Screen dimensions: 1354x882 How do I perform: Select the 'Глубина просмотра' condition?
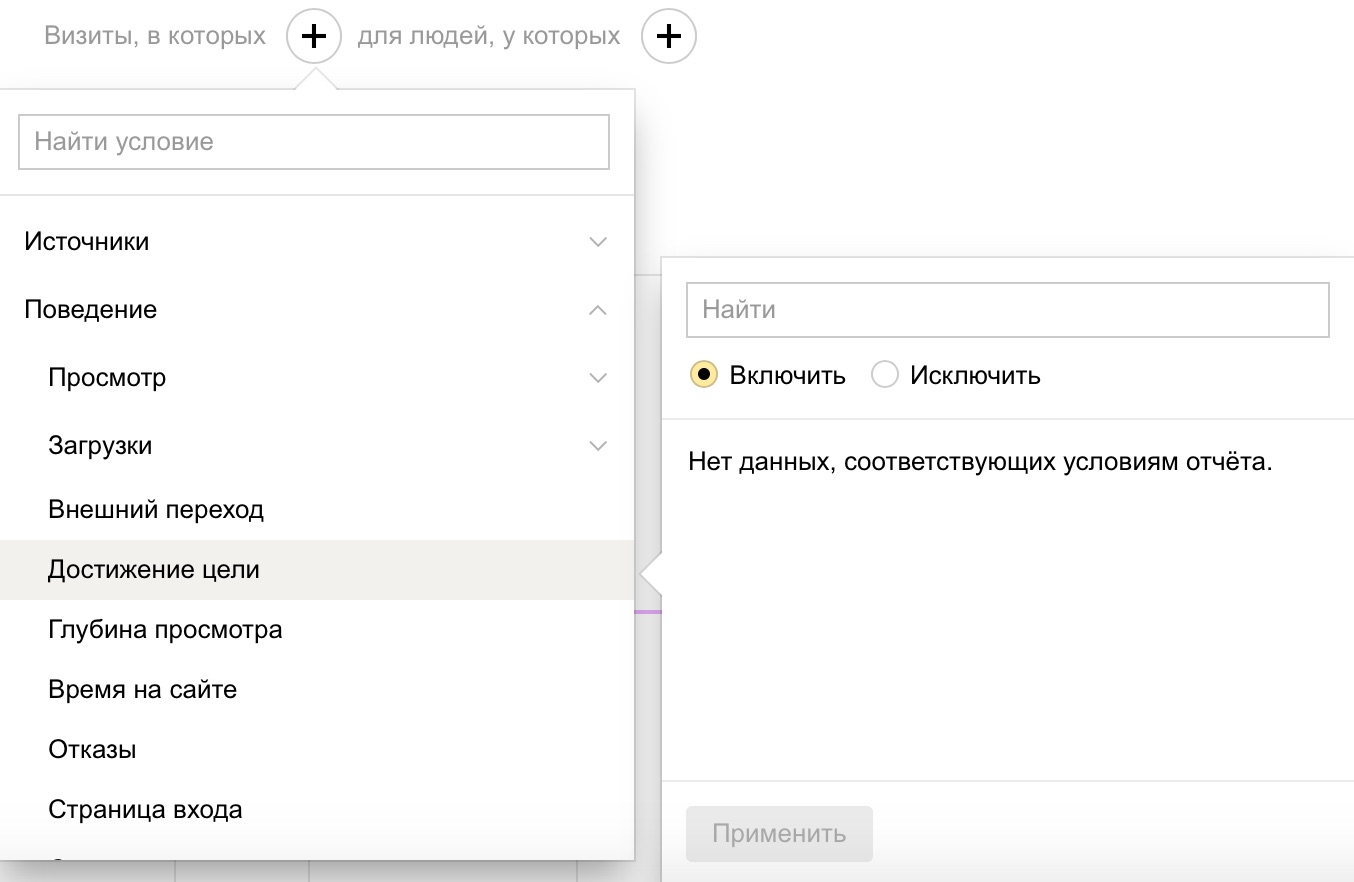[165, 629]
